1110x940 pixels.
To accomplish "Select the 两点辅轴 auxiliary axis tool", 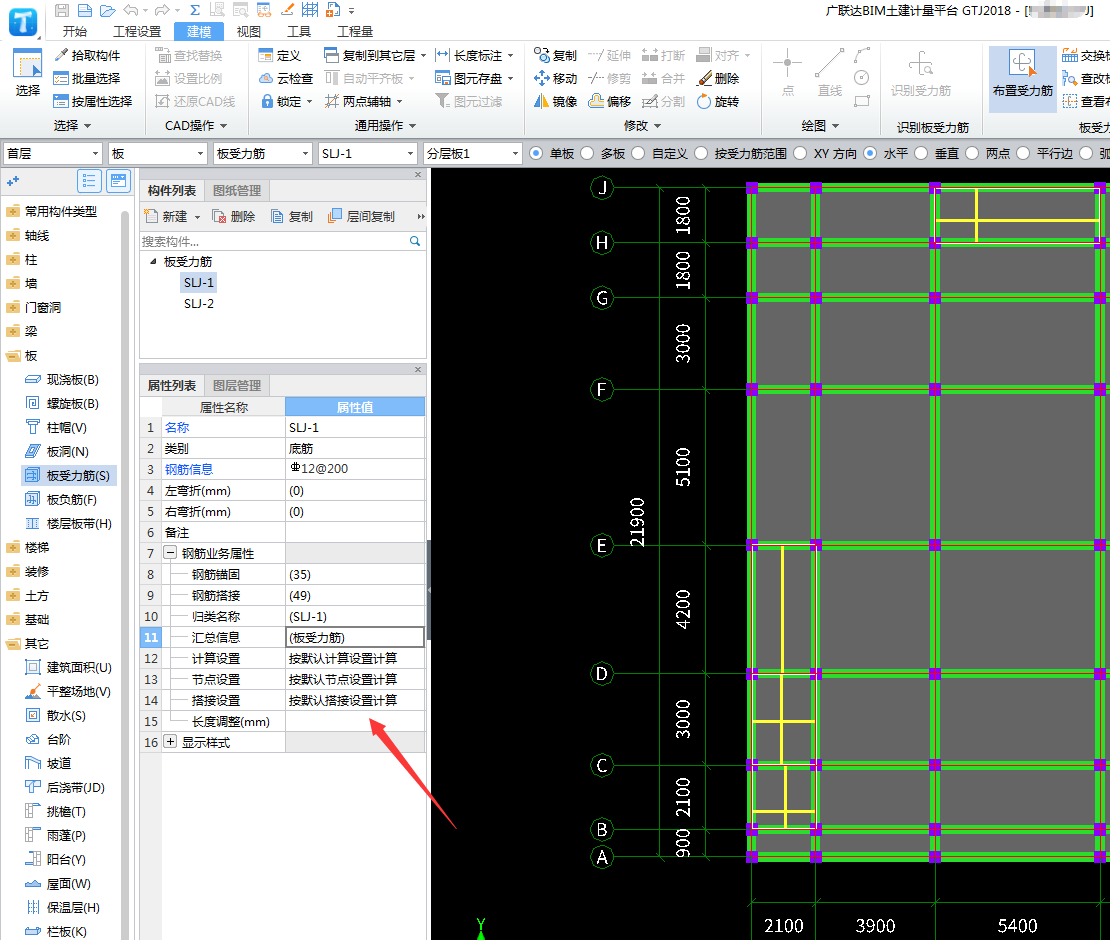I will point(364,101).
